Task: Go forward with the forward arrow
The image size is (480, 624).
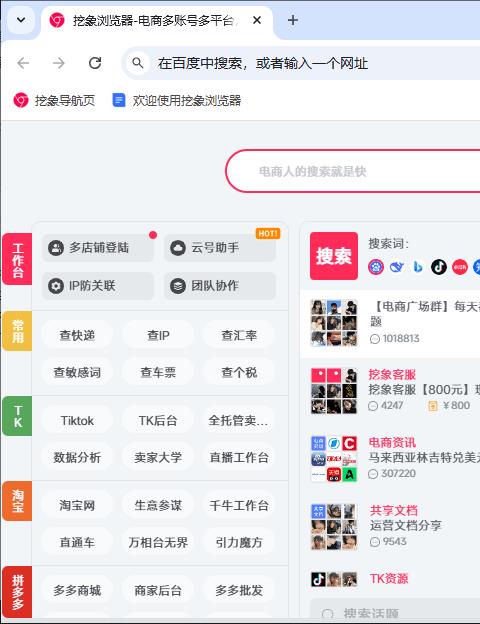Action: tap(59, 63)
